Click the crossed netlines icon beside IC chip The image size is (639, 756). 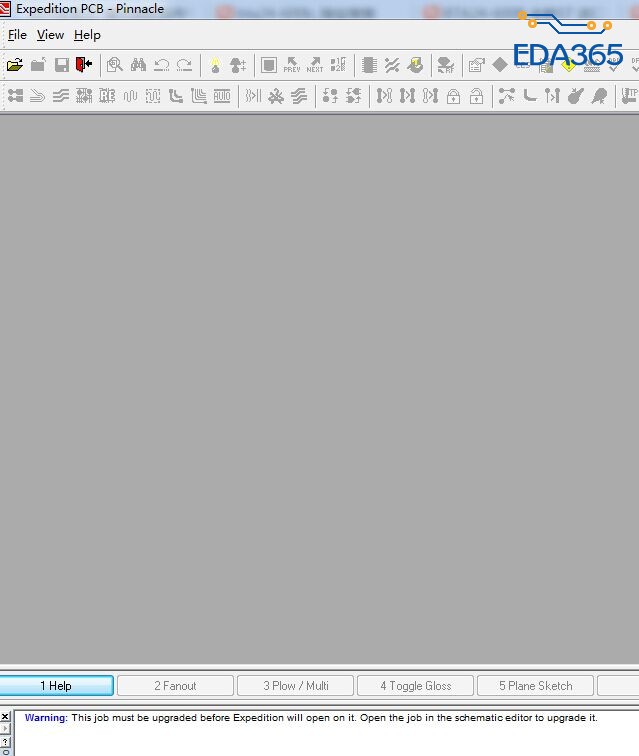[x=392, y=65]
